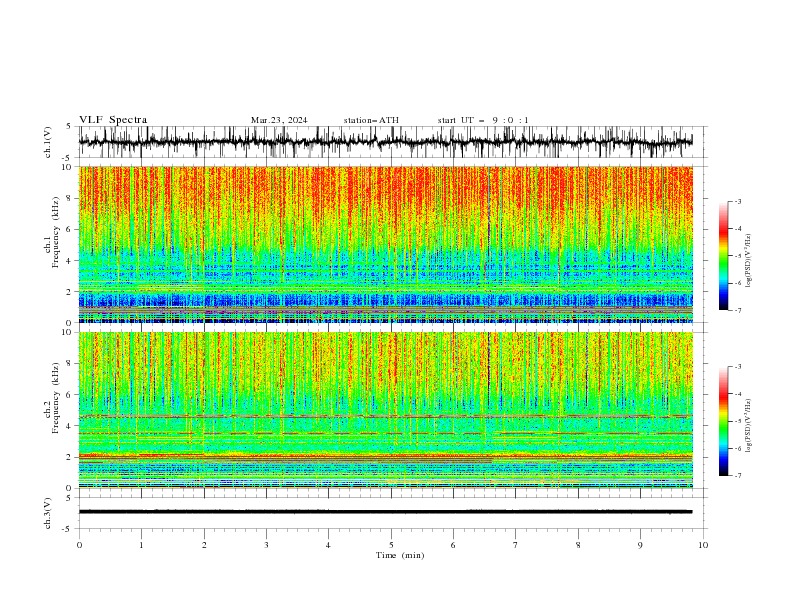Click the ch.1 colorbar scale
The width and height of the screenshot is (792, 612).
pos(724,256)
